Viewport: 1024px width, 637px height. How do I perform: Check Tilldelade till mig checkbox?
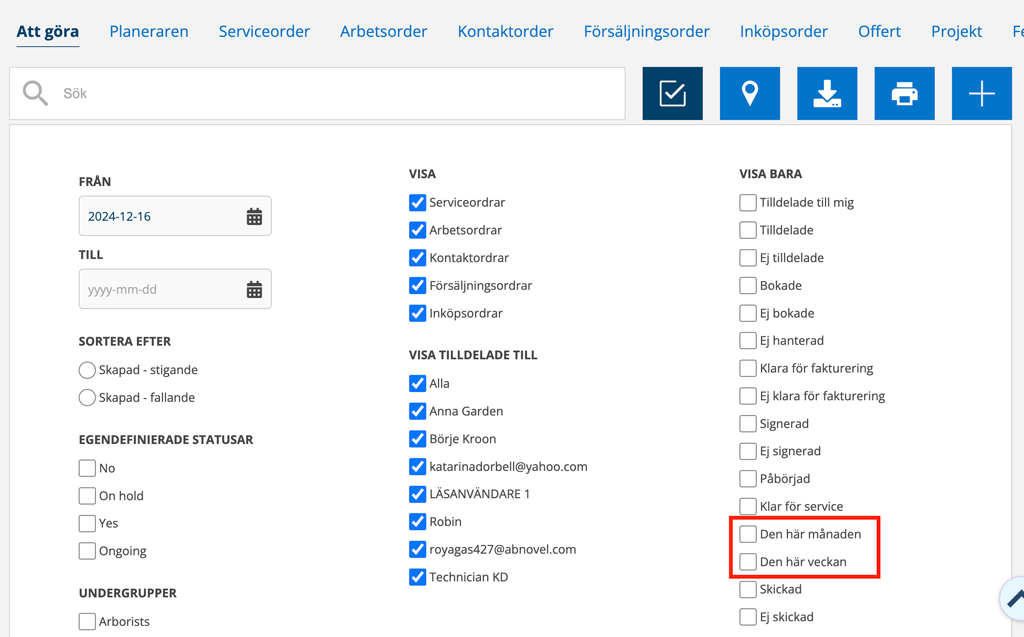coord(748,203)
